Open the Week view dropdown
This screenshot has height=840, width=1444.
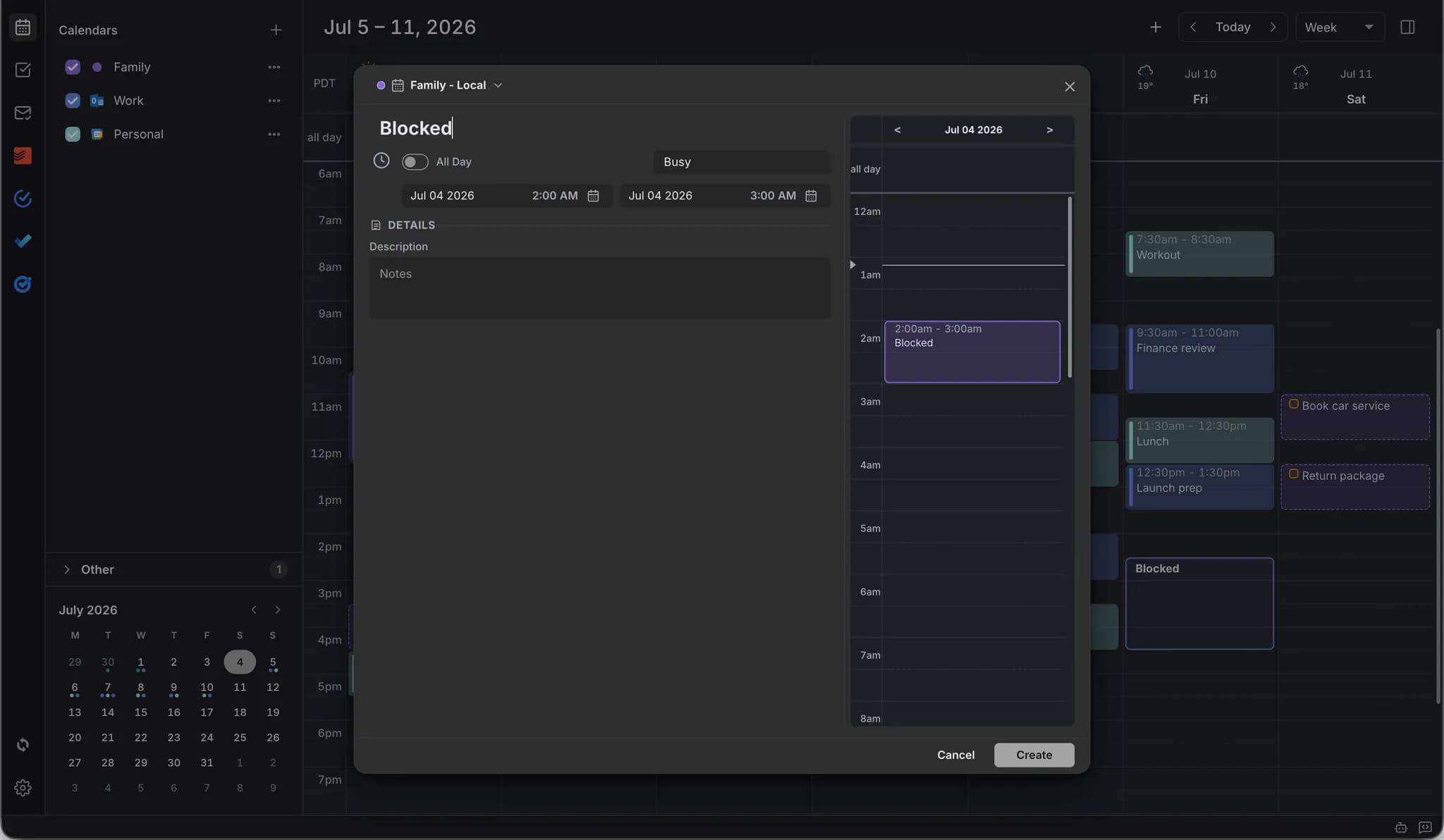[1340, 27]
